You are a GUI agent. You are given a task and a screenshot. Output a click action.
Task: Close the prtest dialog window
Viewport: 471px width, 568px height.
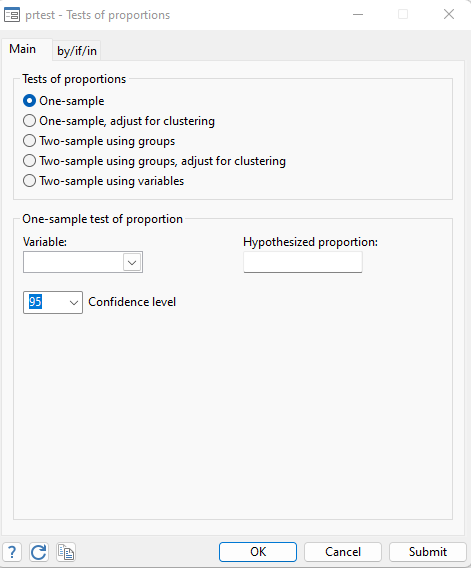(x=449, y=14)
